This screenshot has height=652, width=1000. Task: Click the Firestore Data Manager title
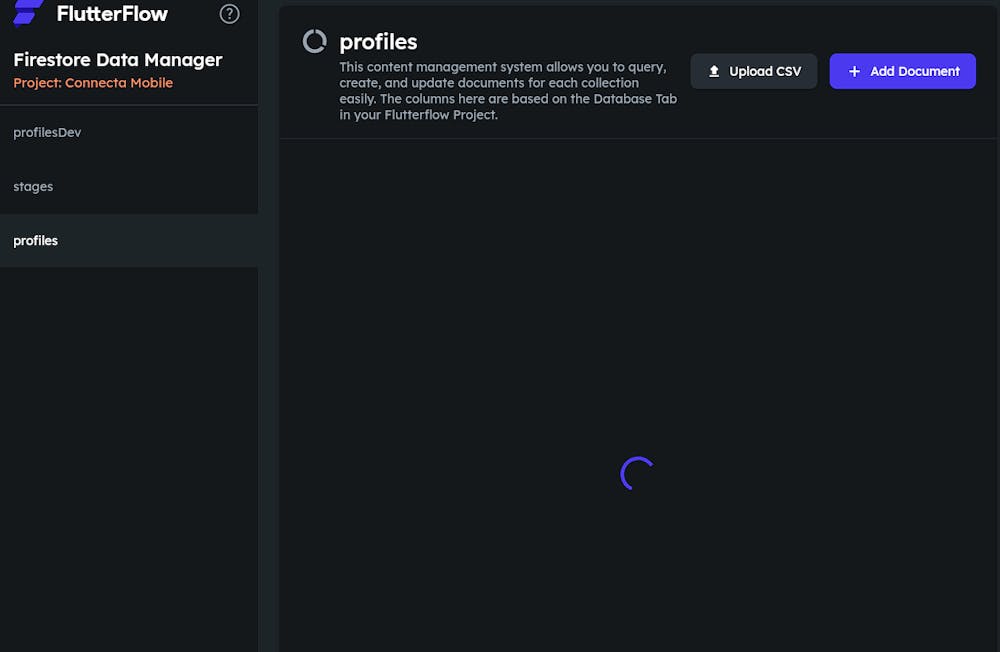pos(118,60)
